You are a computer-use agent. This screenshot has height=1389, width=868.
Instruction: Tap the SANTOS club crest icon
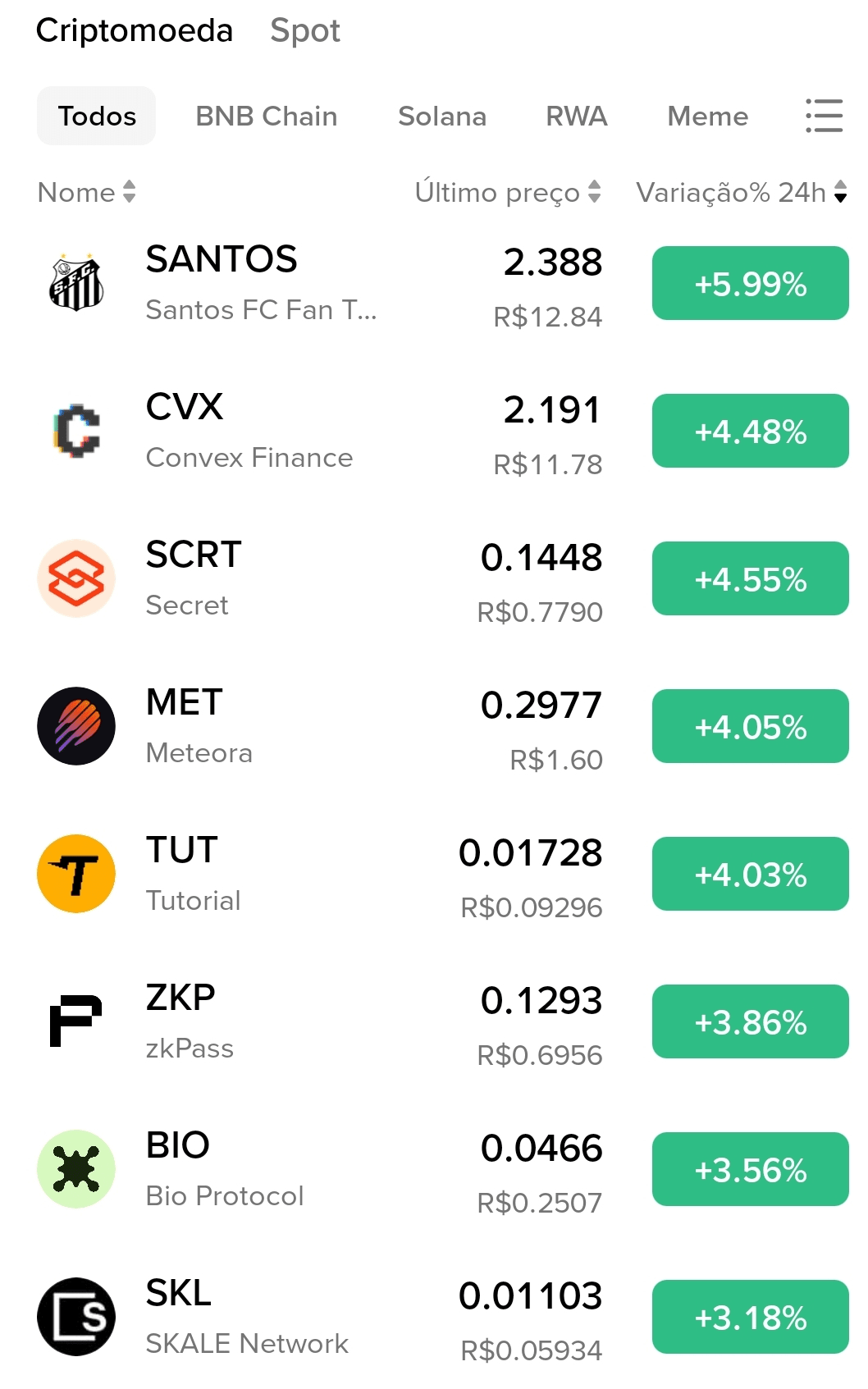[x=76, y=283]
